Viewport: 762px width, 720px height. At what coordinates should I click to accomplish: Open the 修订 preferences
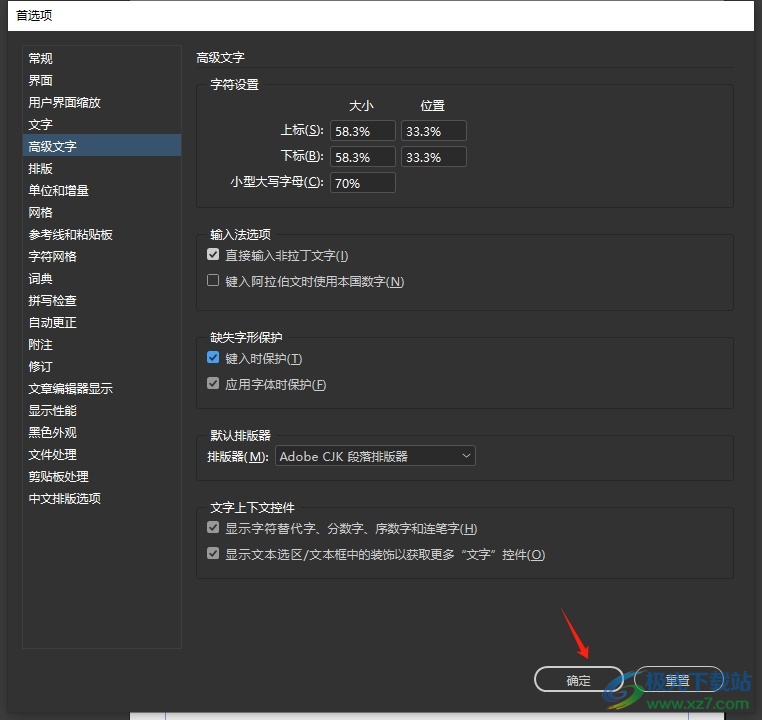point(102,367)
